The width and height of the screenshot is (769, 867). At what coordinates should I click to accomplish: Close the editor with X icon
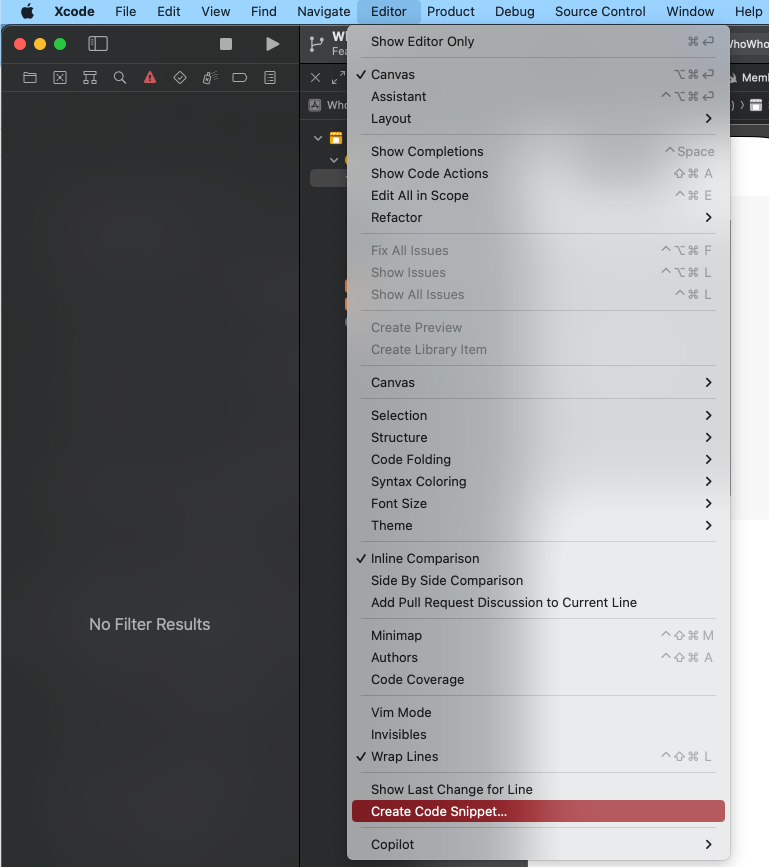[315, 78]
